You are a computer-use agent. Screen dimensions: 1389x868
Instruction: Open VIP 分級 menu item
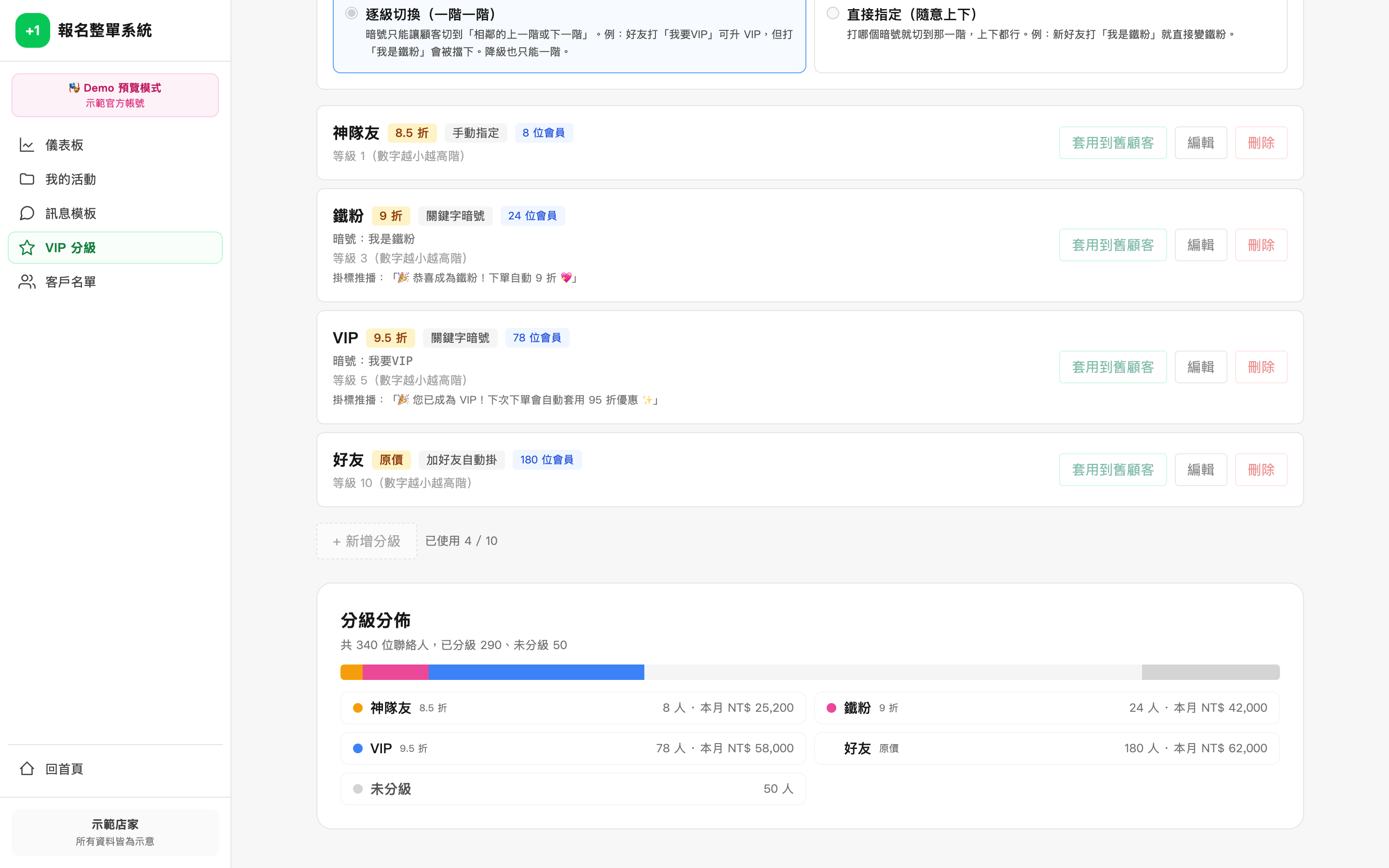click(115, 247)
